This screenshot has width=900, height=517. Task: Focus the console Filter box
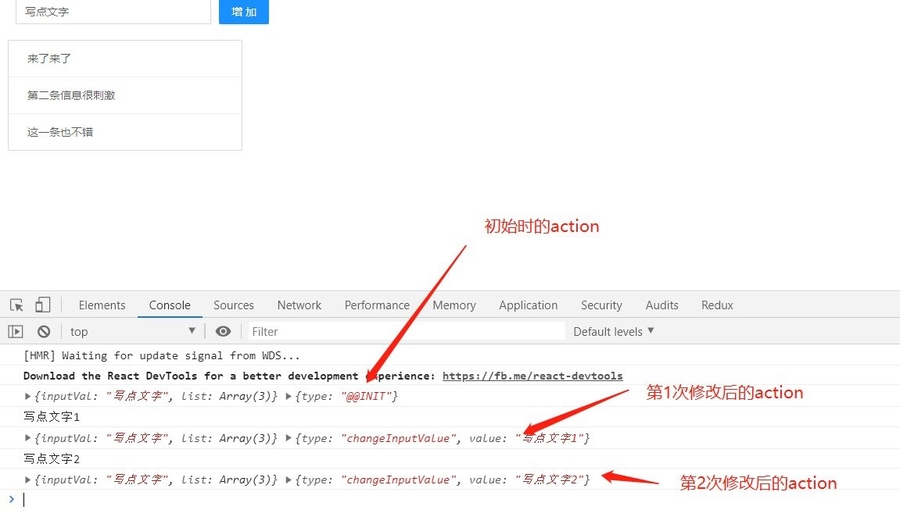[x=405, y=331]
